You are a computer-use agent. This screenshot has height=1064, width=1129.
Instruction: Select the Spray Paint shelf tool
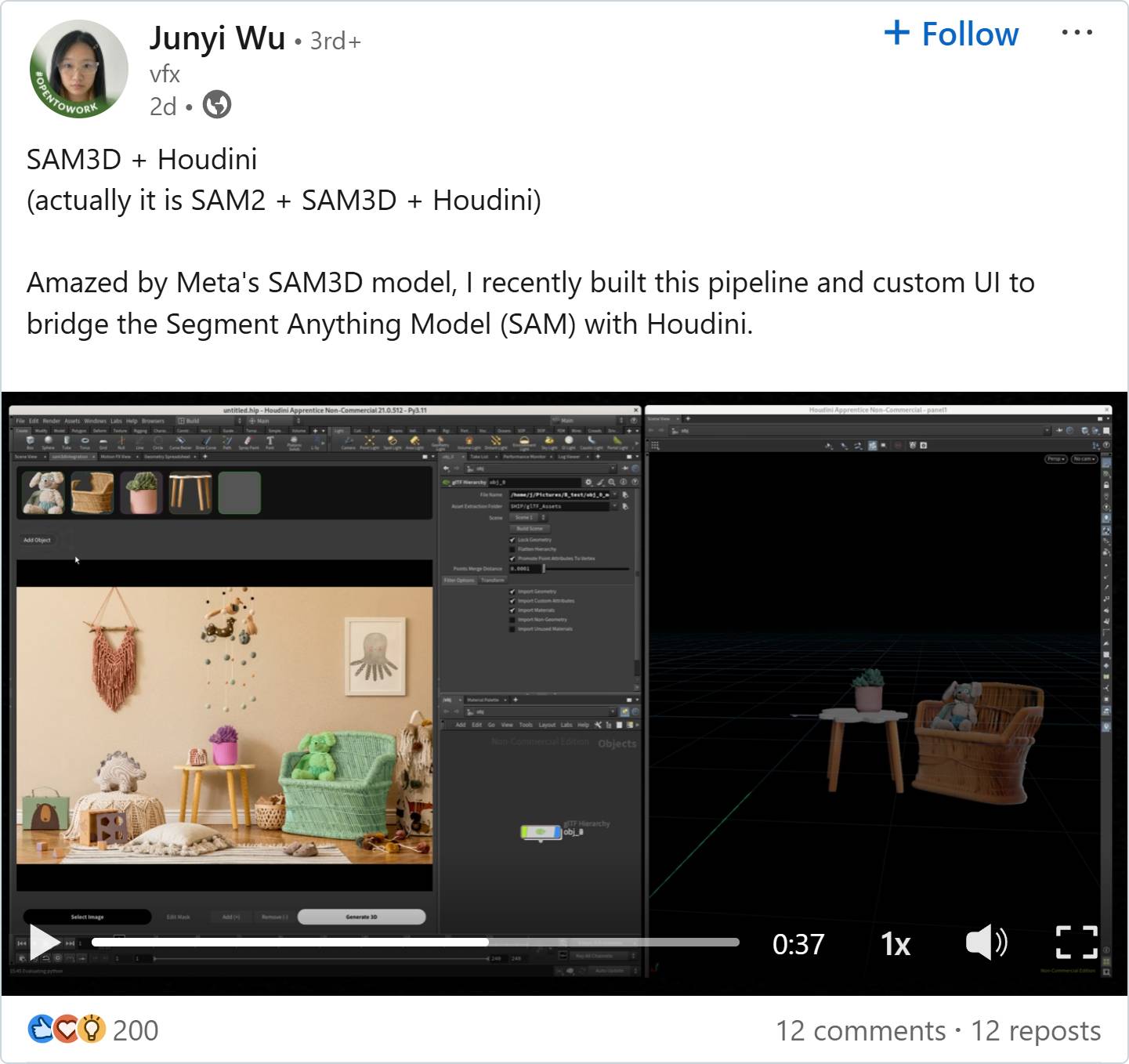[248, 443]
